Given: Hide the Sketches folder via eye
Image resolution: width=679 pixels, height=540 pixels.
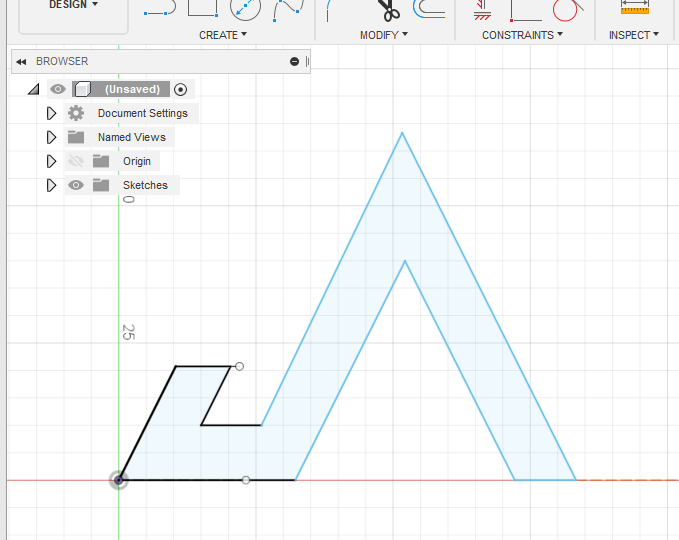Looking at the screenshot, I should coord(76,185).
